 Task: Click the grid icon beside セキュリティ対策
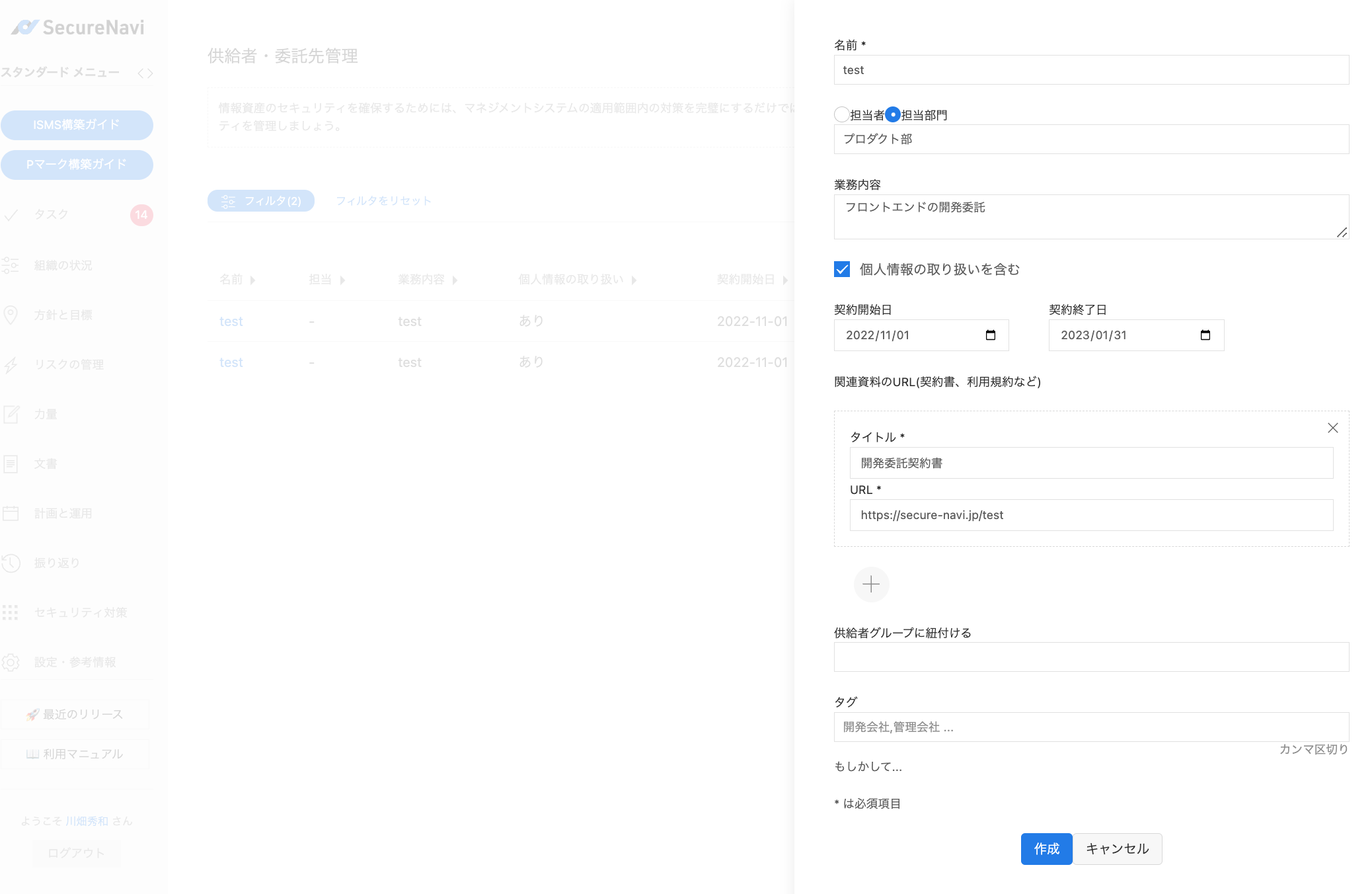(x=11, y=612)
